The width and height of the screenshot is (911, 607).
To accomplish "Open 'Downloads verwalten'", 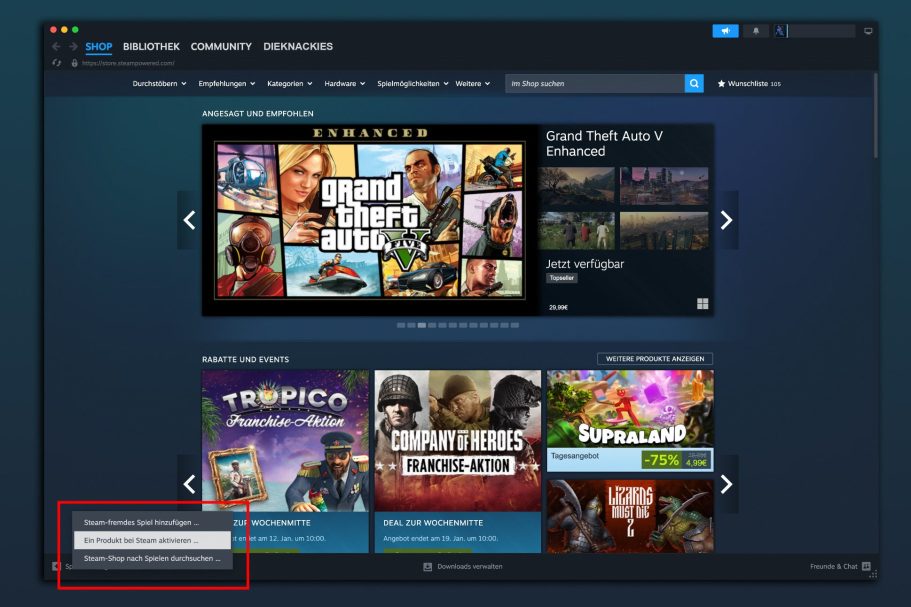I will 463,566.
